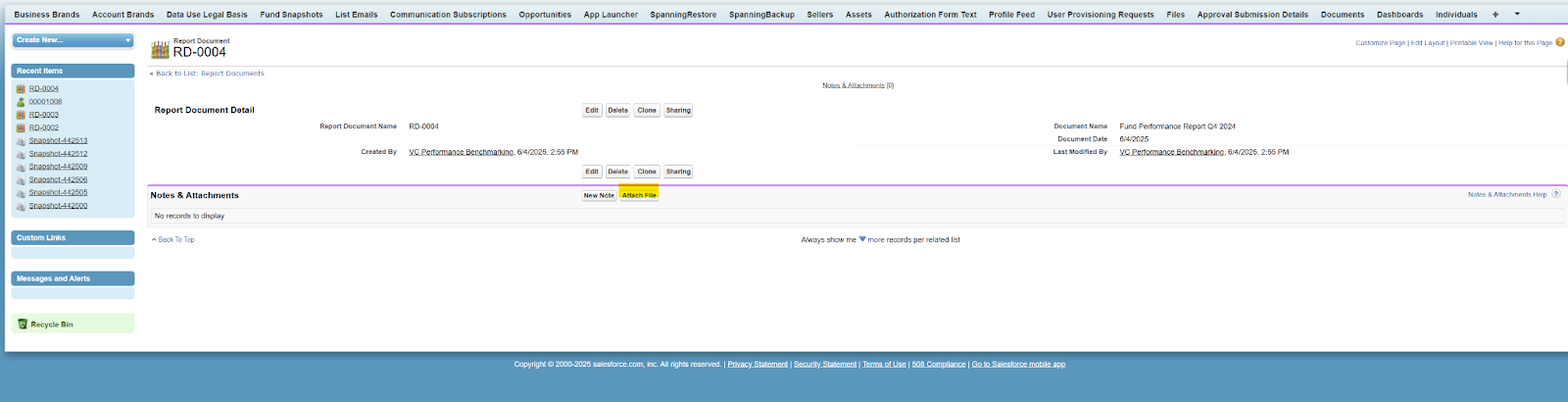The width and height of the screenshot is (1568, 402).
Task: Jump to the Notes & Attachments [0] link
Action: tap(857, 85)
